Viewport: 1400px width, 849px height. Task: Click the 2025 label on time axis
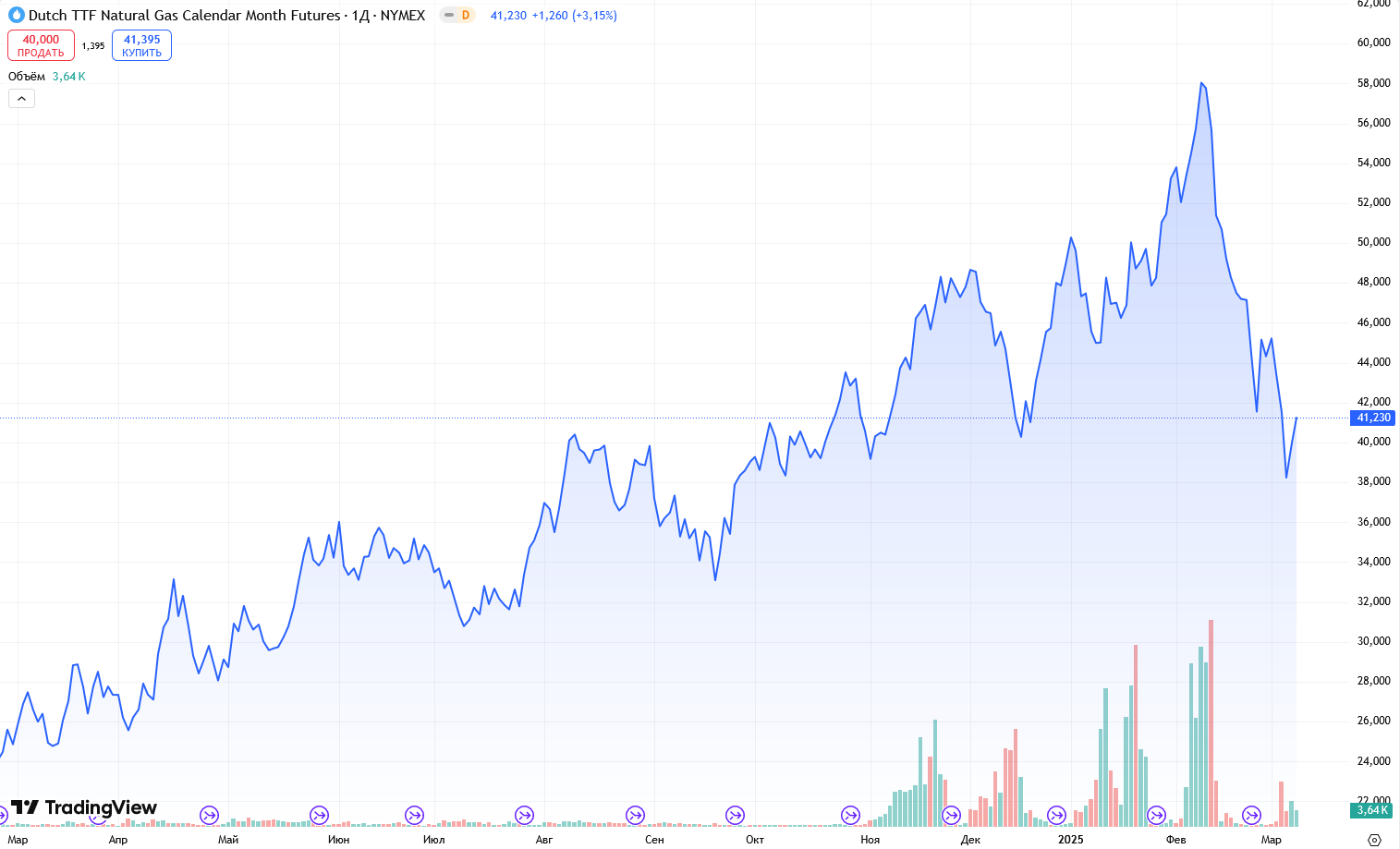[x=1070, y=839]
